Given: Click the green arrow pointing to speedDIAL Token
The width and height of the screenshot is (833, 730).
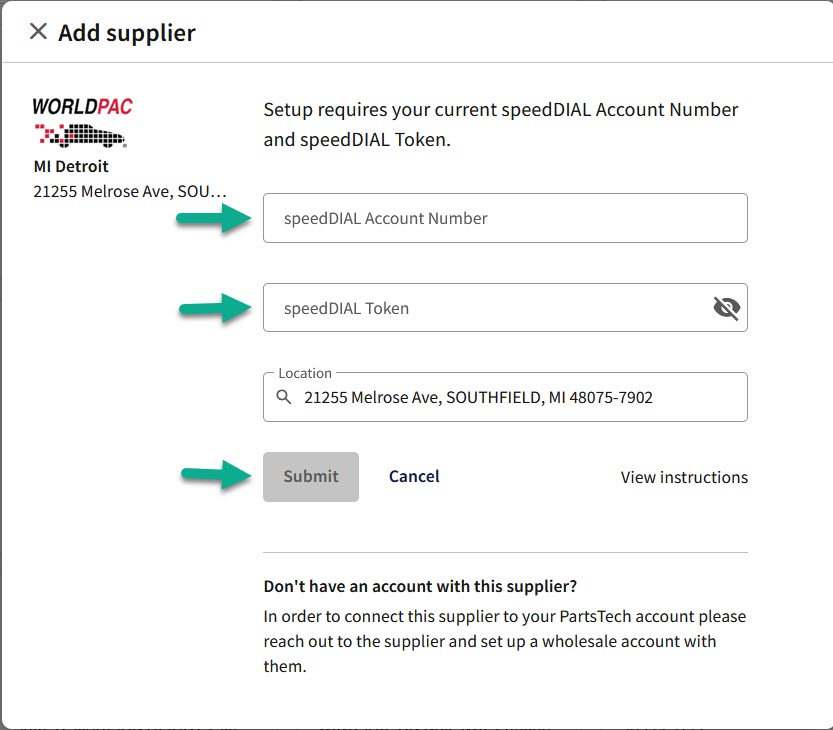Looking at the screenshot, I should (x=214, y=309).
